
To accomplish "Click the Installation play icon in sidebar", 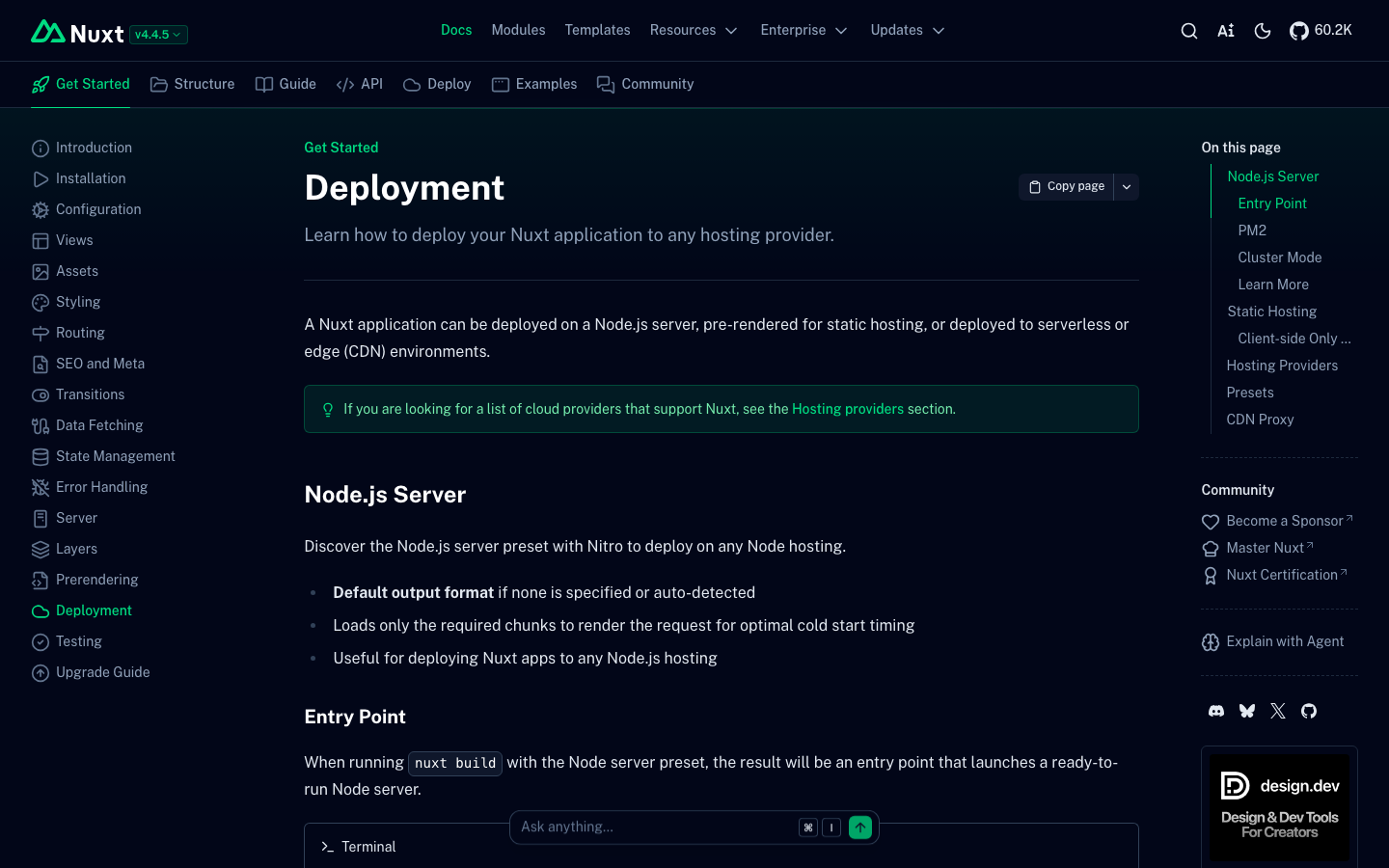I will tap(41, 179).
